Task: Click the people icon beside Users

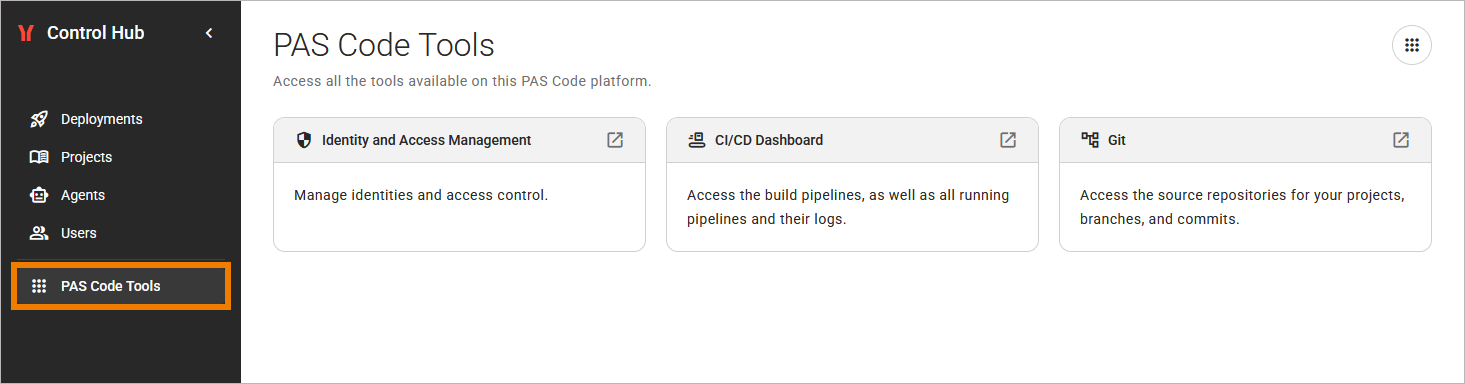Action: [39, 233]
